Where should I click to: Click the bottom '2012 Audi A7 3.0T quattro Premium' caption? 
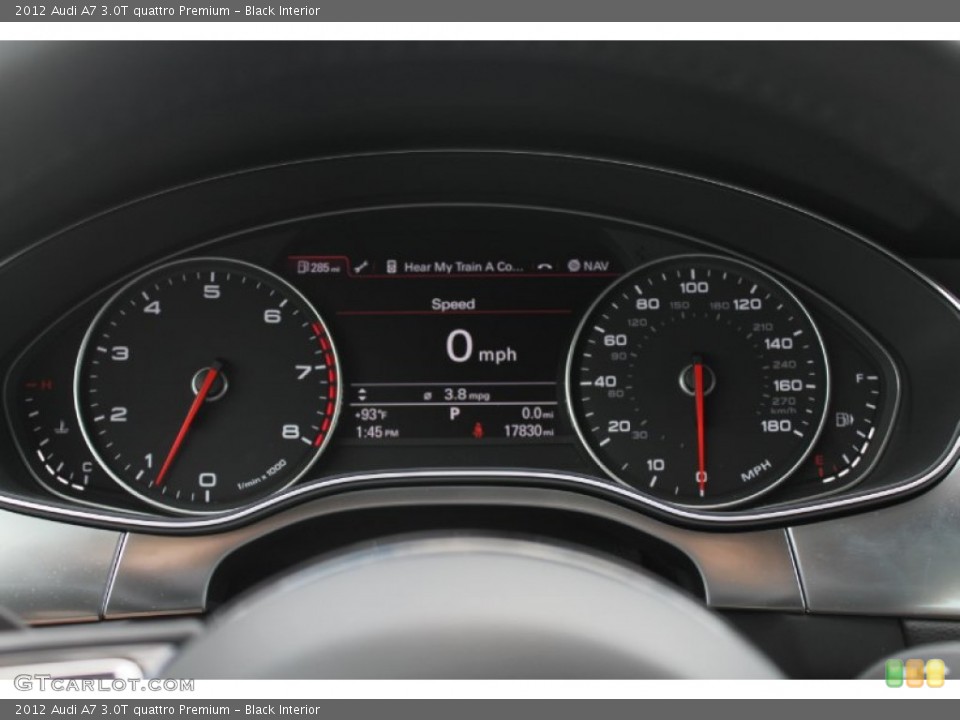point(122,710)
